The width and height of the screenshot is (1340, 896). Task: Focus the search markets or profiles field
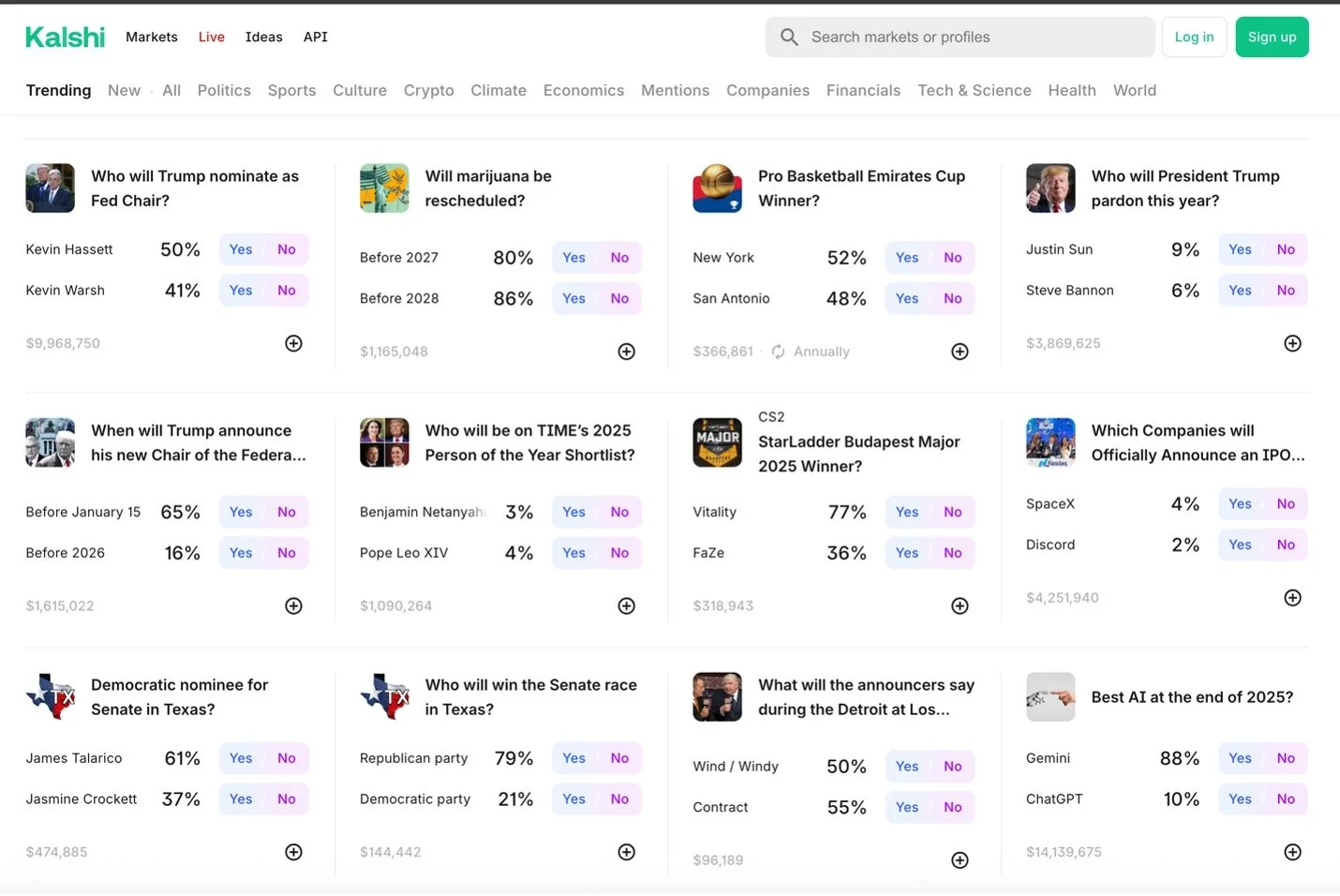[x=960, y=37]
